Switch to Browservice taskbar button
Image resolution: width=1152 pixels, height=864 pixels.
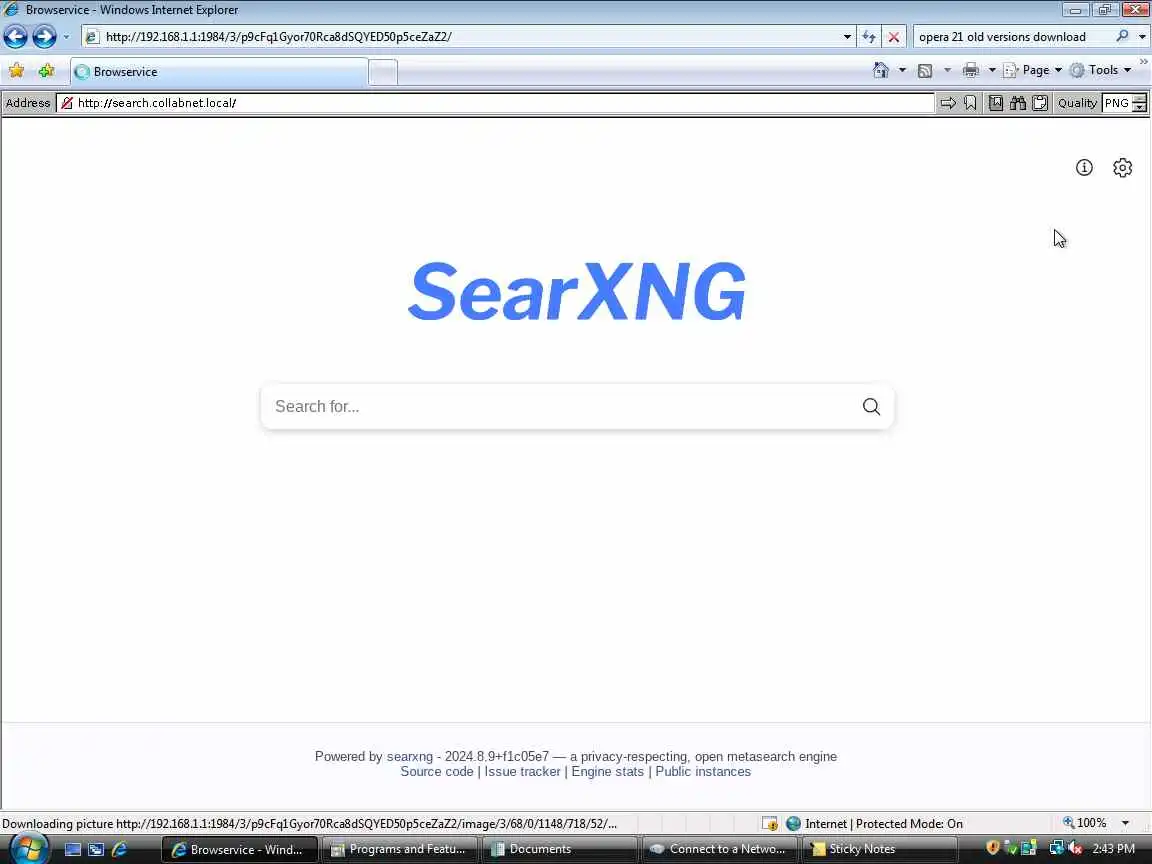[240, 849]
